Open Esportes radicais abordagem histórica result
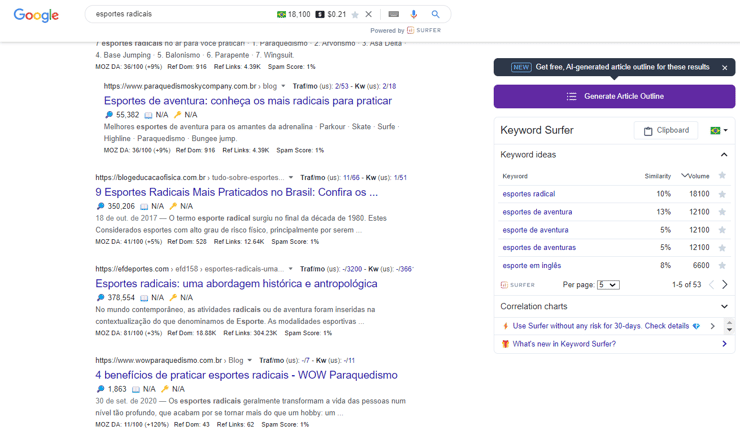This screenshot has height=439, width=740. tap(236, 283)
